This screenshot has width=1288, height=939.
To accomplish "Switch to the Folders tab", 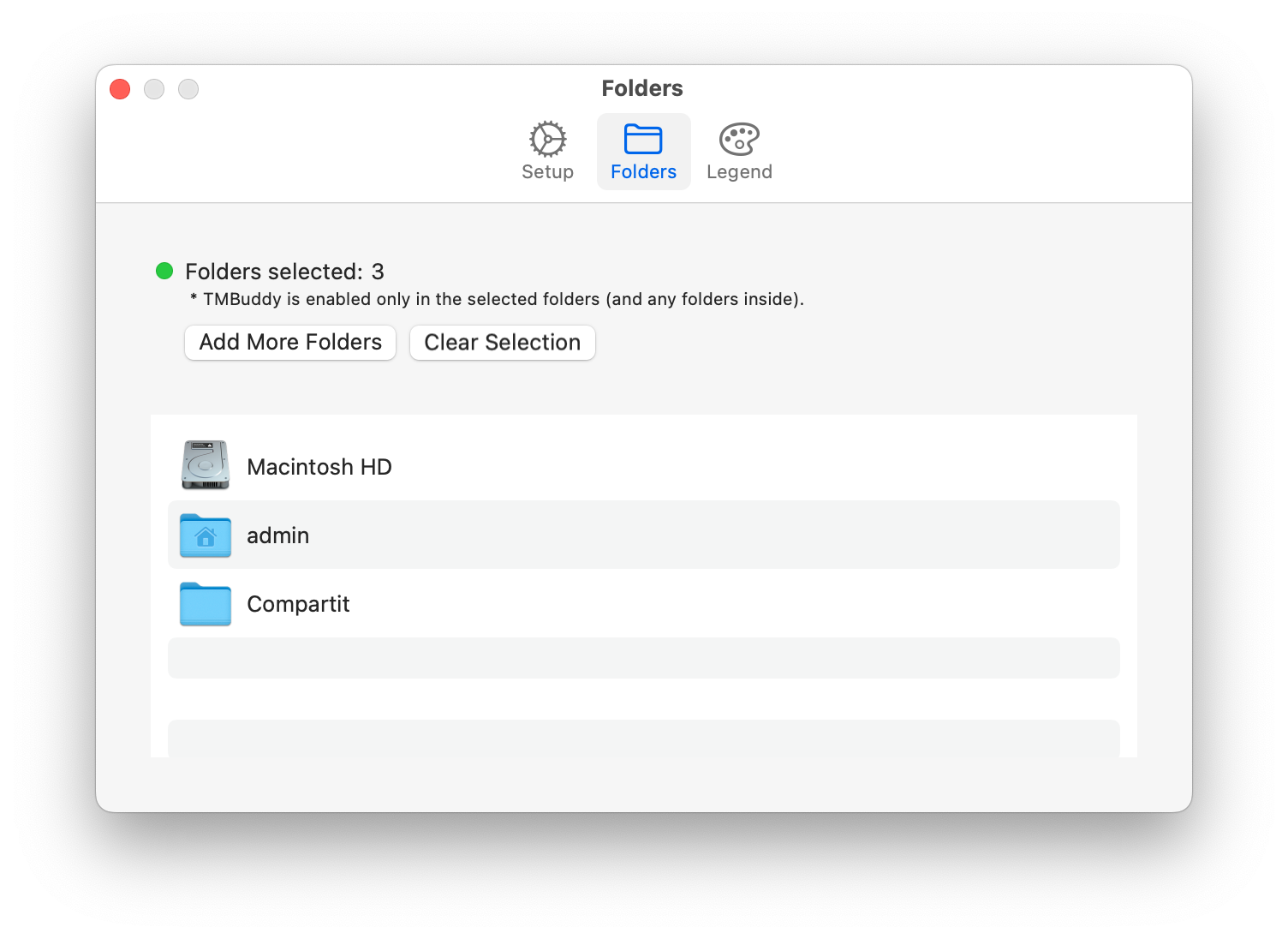I will click(x=643, y=152).
